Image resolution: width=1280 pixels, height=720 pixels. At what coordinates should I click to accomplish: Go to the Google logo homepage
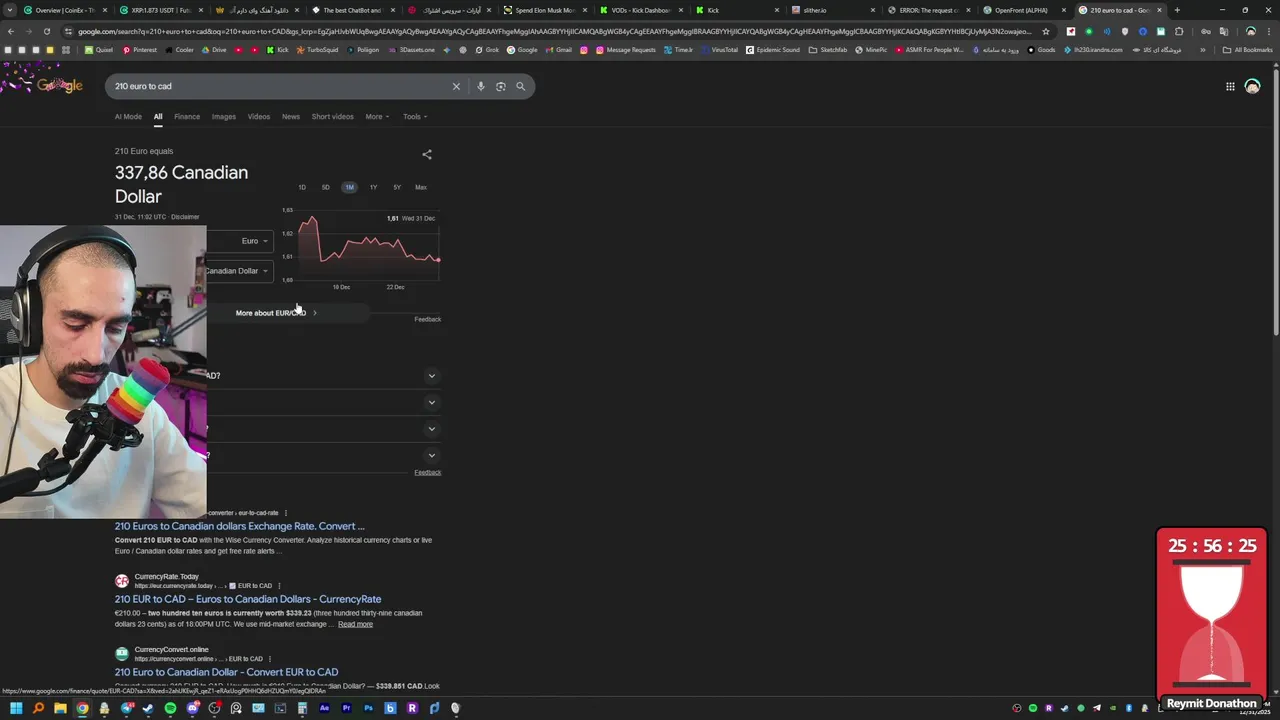(59, 85)
